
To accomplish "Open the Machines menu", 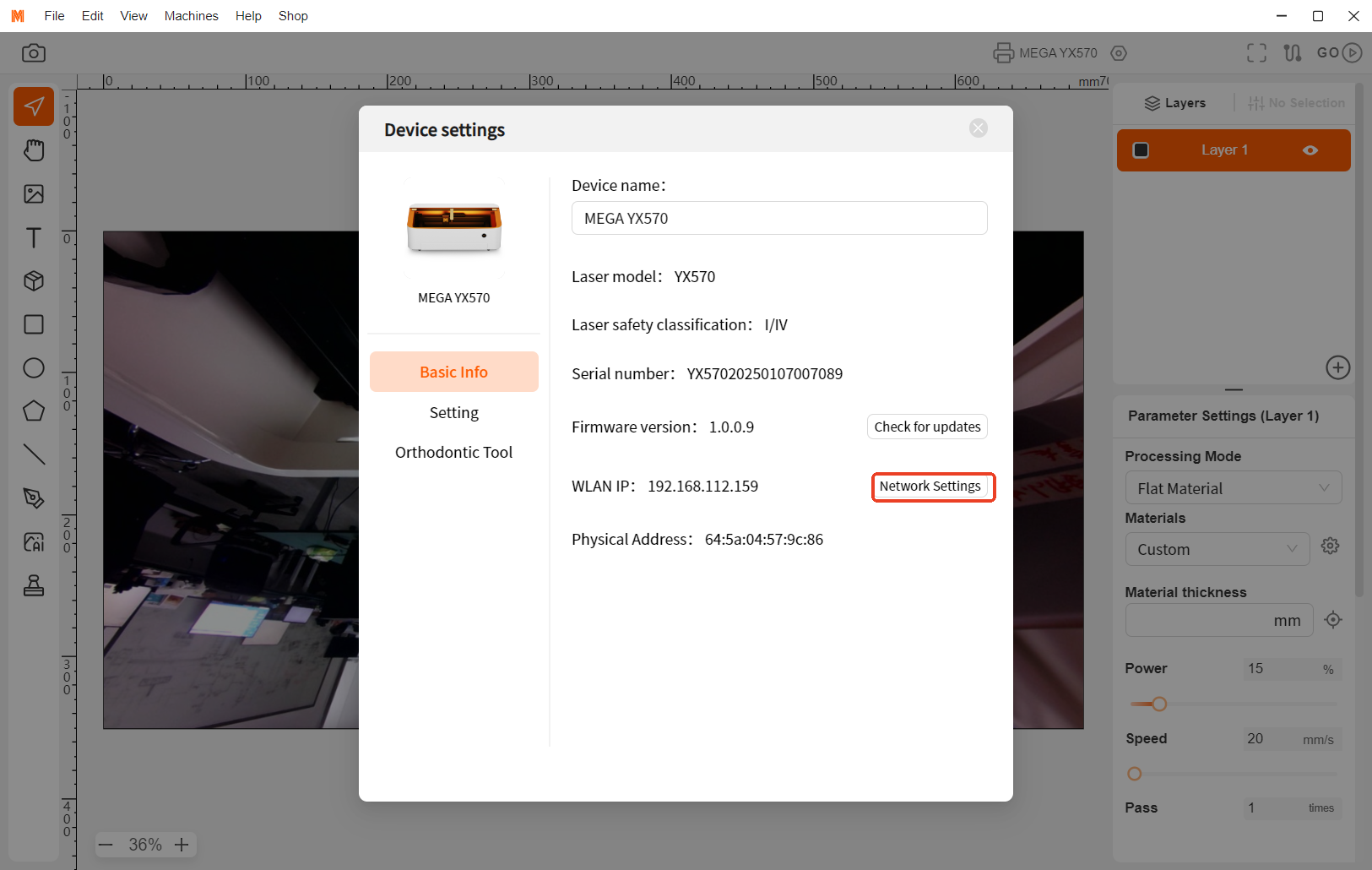I will [191, 16].
